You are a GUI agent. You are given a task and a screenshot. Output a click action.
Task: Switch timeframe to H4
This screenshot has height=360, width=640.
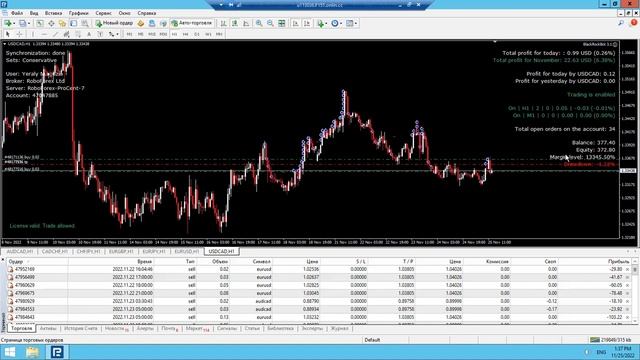(185, 34)
